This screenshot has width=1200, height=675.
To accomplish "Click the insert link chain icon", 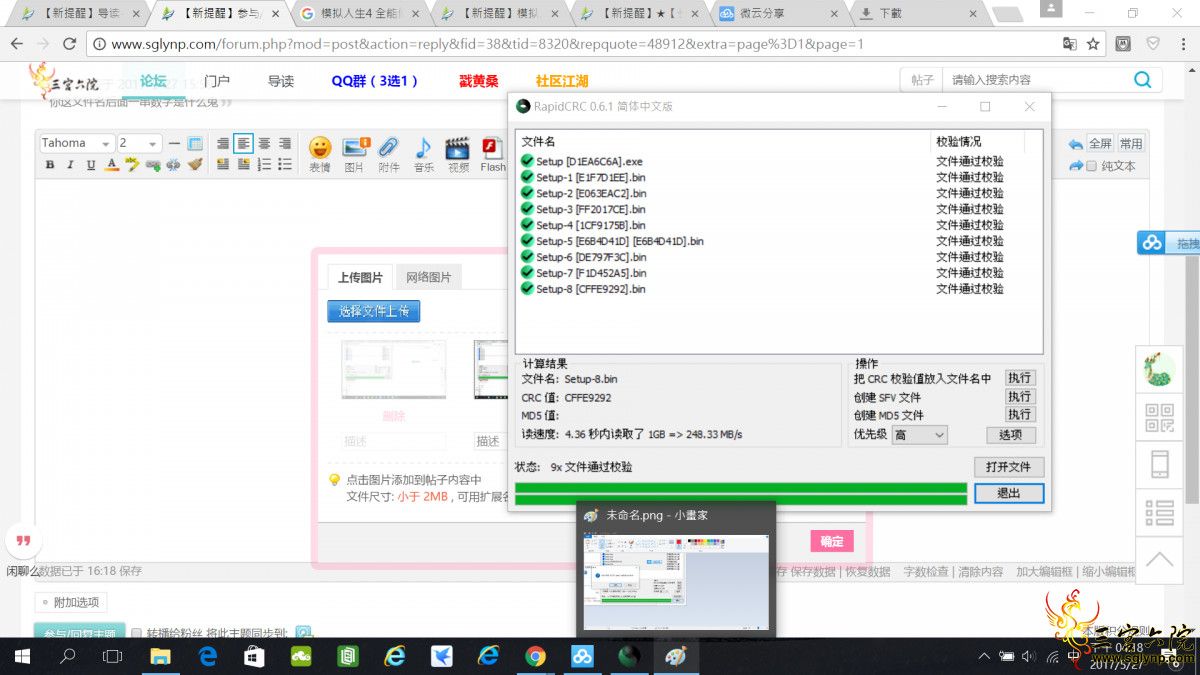I will coord(153,165).
